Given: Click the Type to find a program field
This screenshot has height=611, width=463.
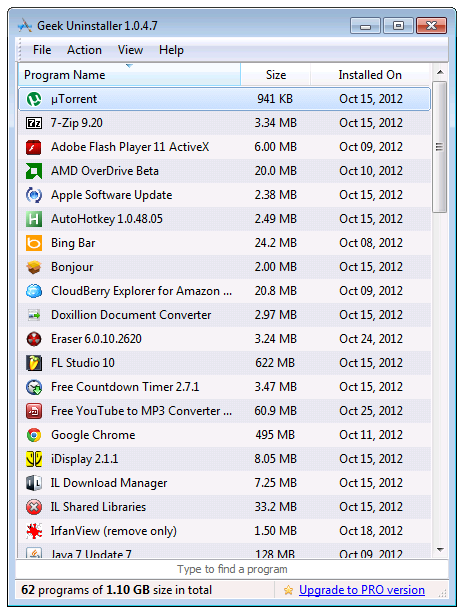Looking at the screenshot, I should tap(232, 569).
